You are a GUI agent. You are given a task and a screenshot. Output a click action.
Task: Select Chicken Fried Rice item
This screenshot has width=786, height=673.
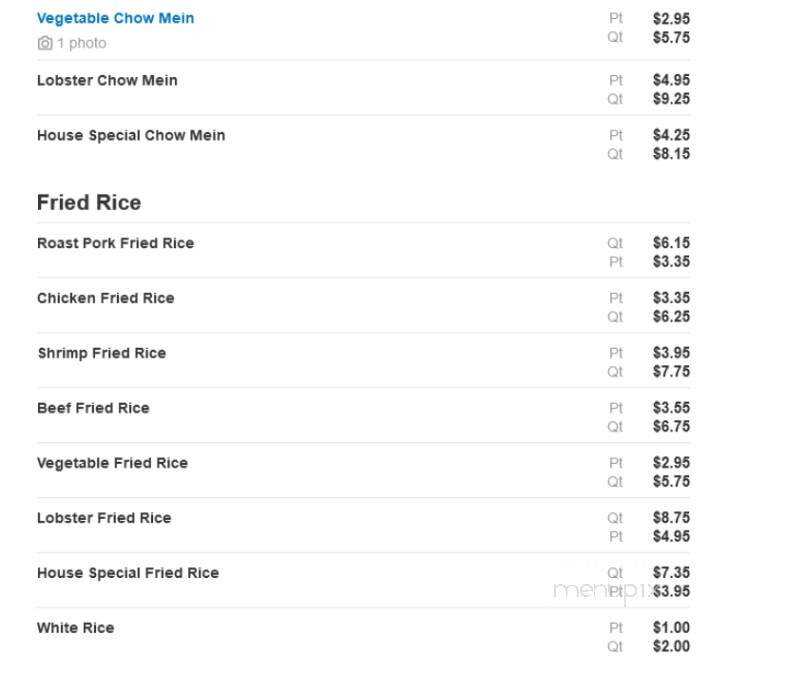[x=105, y=298]
